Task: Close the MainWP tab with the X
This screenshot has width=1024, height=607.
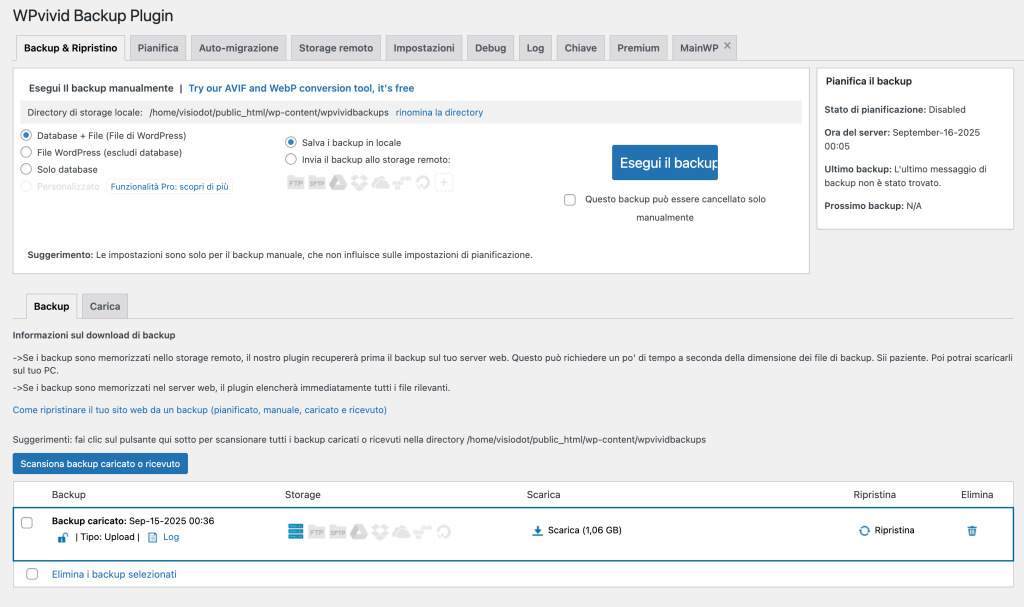Action: [x=728, y=46]
